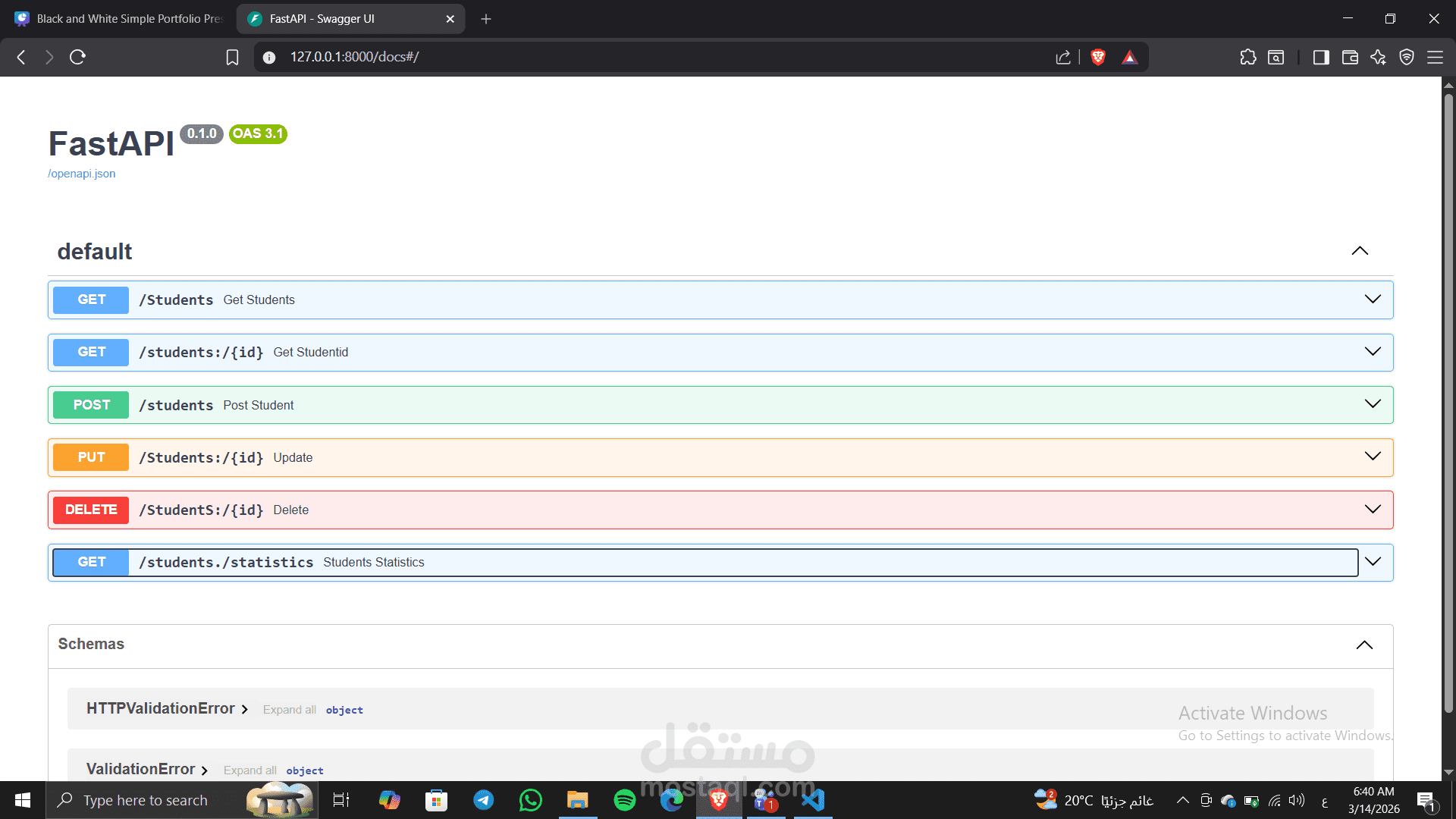Bookmark this page using bookmark icon
The height and width of the screenshot is (819, 1456).
tap(232, 57)
